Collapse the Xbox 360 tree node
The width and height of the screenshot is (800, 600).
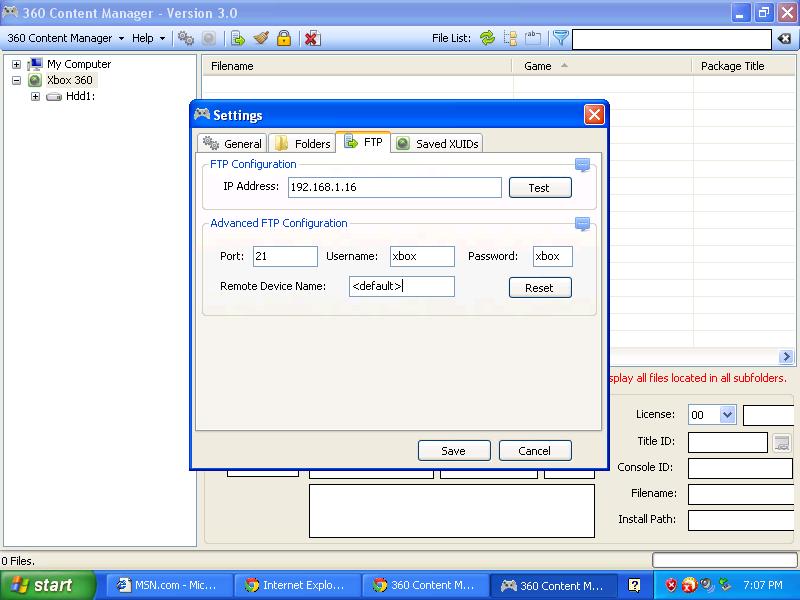click(17, 80)
